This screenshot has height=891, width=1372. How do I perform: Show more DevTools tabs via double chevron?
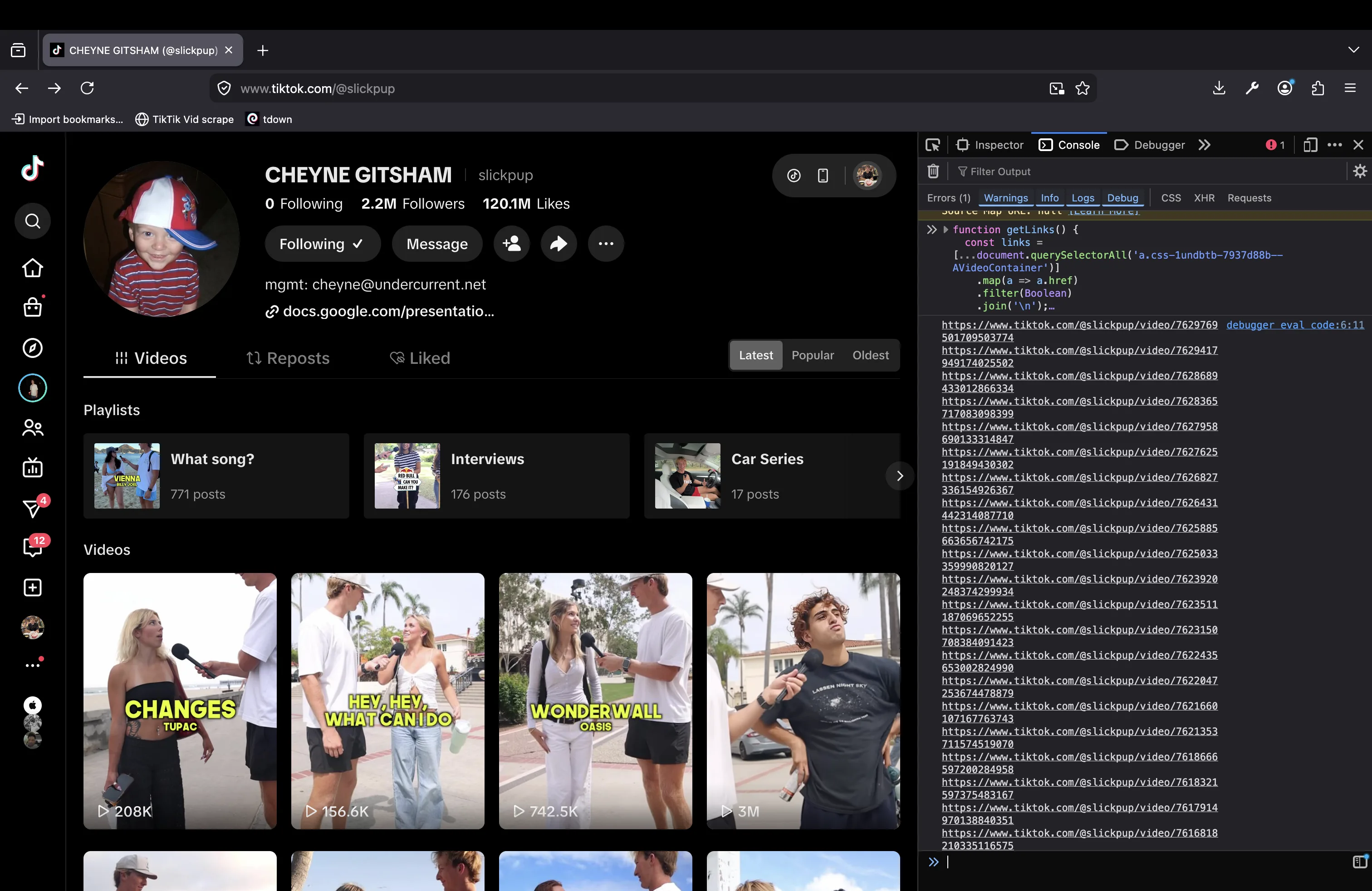tap(1204, 145)
